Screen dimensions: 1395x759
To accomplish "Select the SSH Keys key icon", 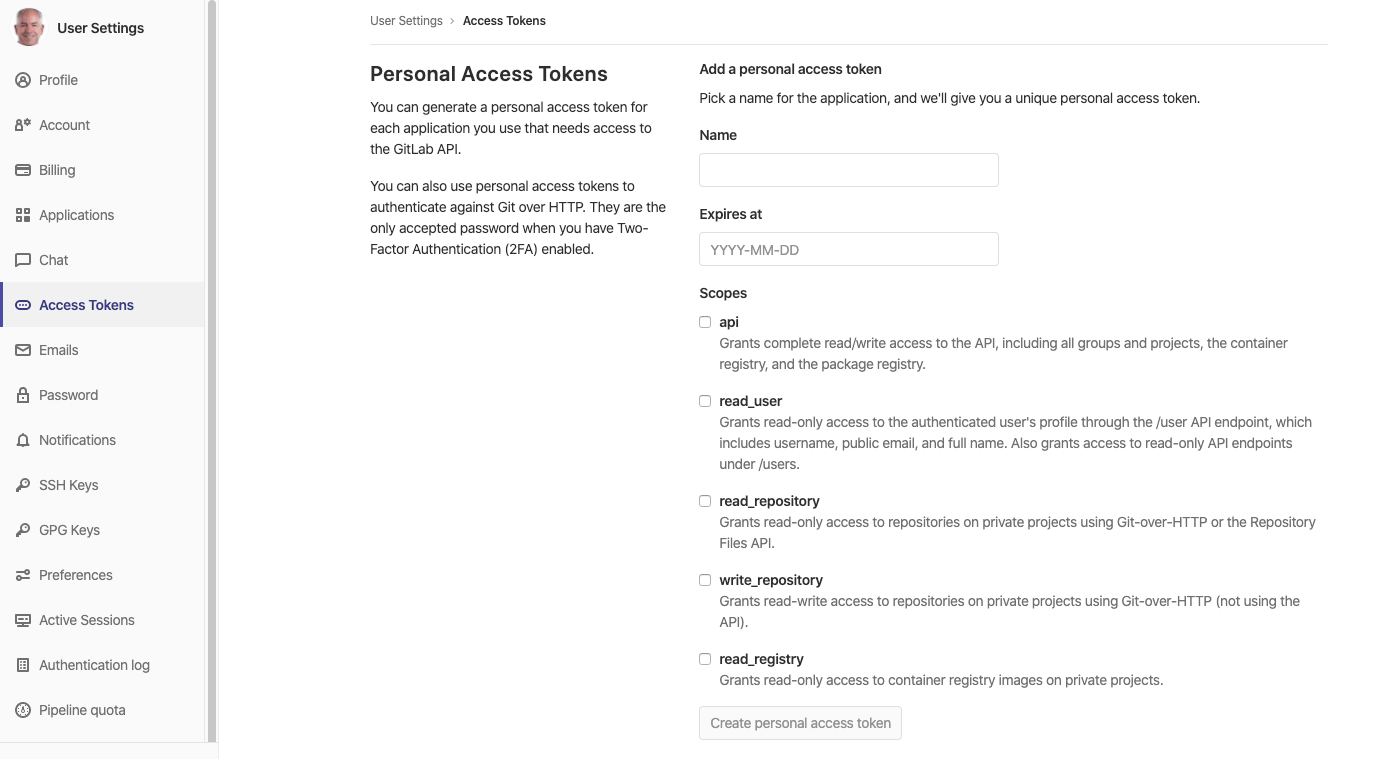I will (22, 485).
